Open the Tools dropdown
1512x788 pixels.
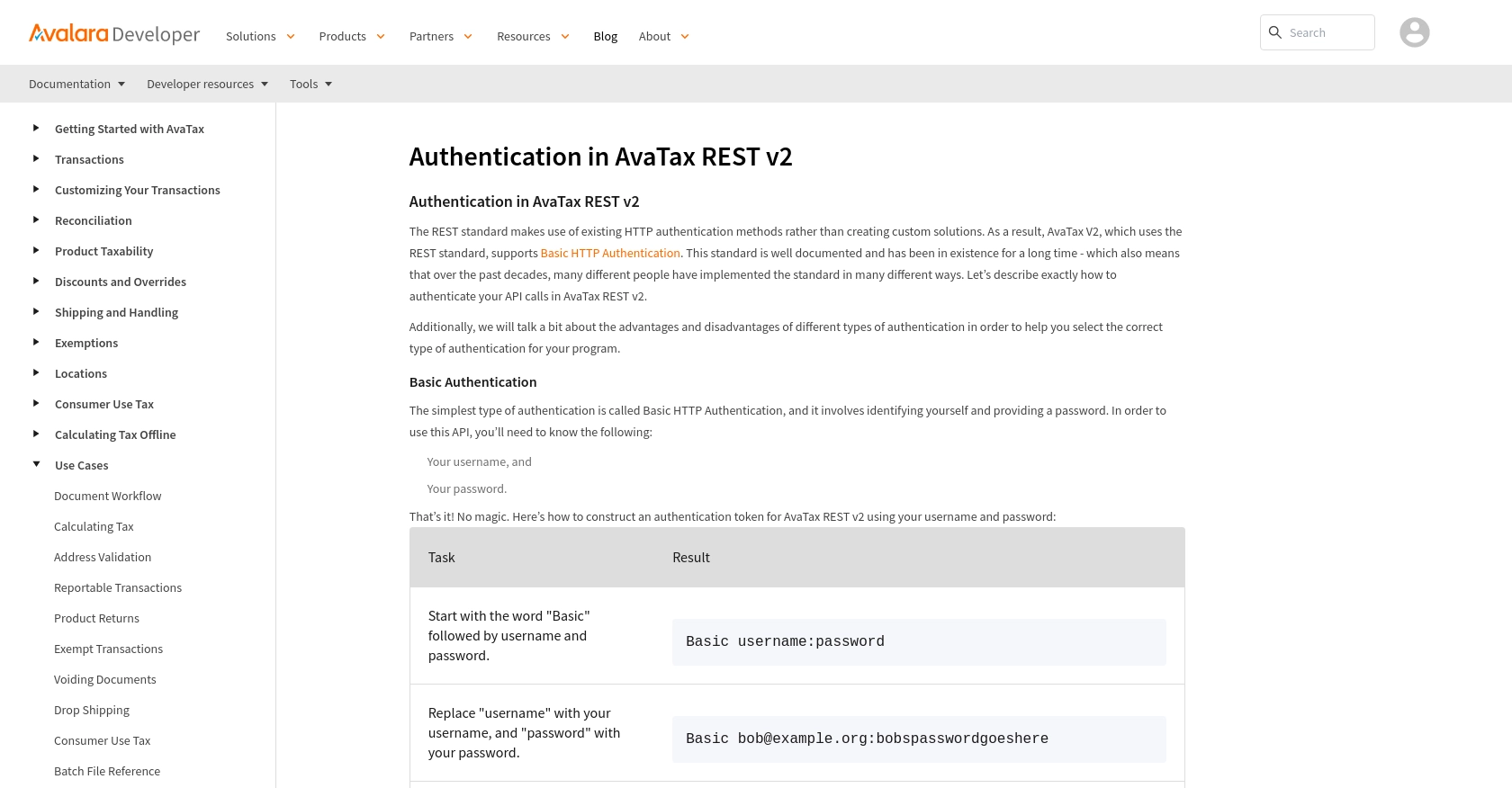310,84
